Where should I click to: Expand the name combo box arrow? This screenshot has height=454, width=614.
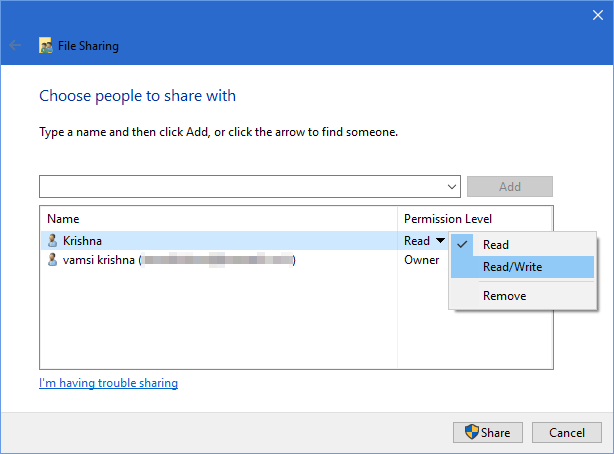coord(452,186)
